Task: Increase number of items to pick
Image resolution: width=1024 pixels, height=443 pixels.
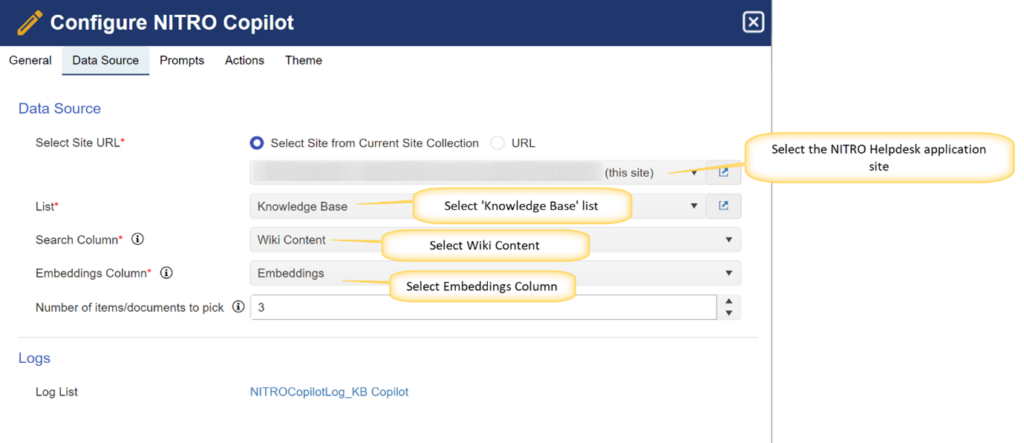Action: (729, 301)
